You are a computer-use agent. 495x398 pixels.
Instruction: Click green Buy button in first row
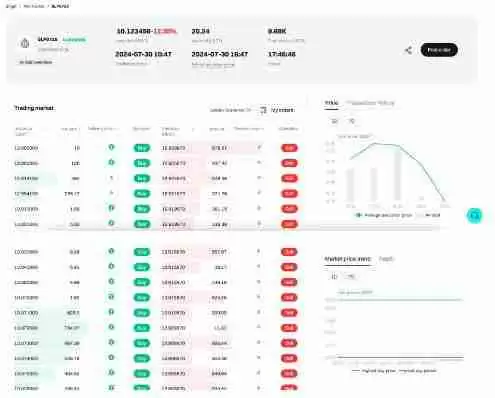tap(142, 148)
